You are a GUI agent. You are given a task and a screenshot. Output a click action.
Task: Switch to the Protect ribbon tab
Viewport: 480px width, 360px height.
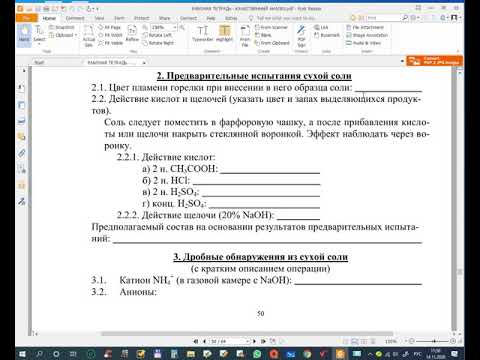point(142,18)
